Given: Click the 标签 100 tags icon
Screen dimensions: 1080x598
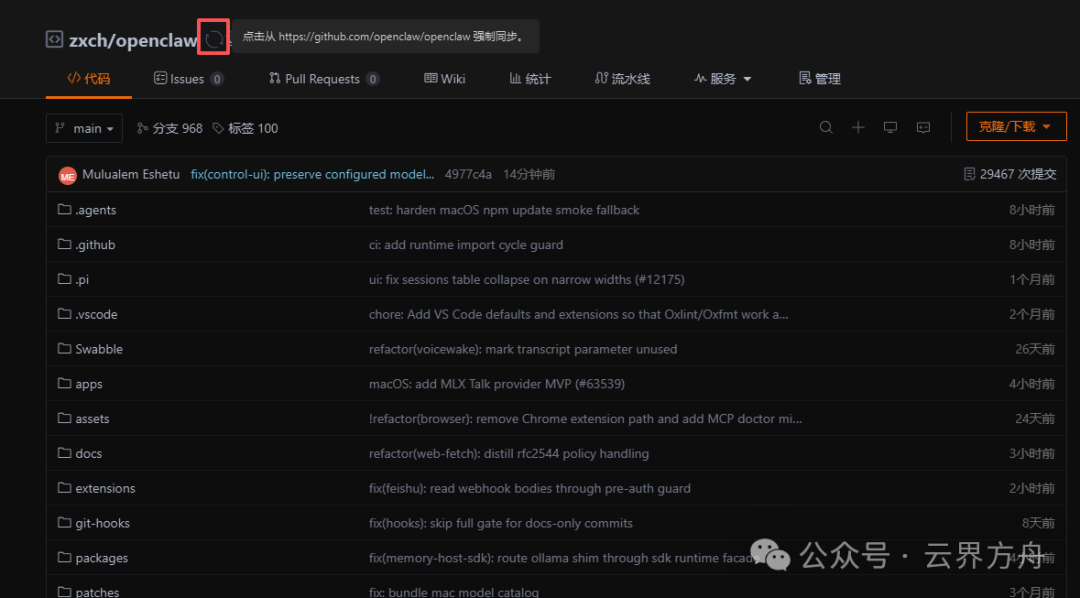Looking at the screenshot, I should (218, 128).
